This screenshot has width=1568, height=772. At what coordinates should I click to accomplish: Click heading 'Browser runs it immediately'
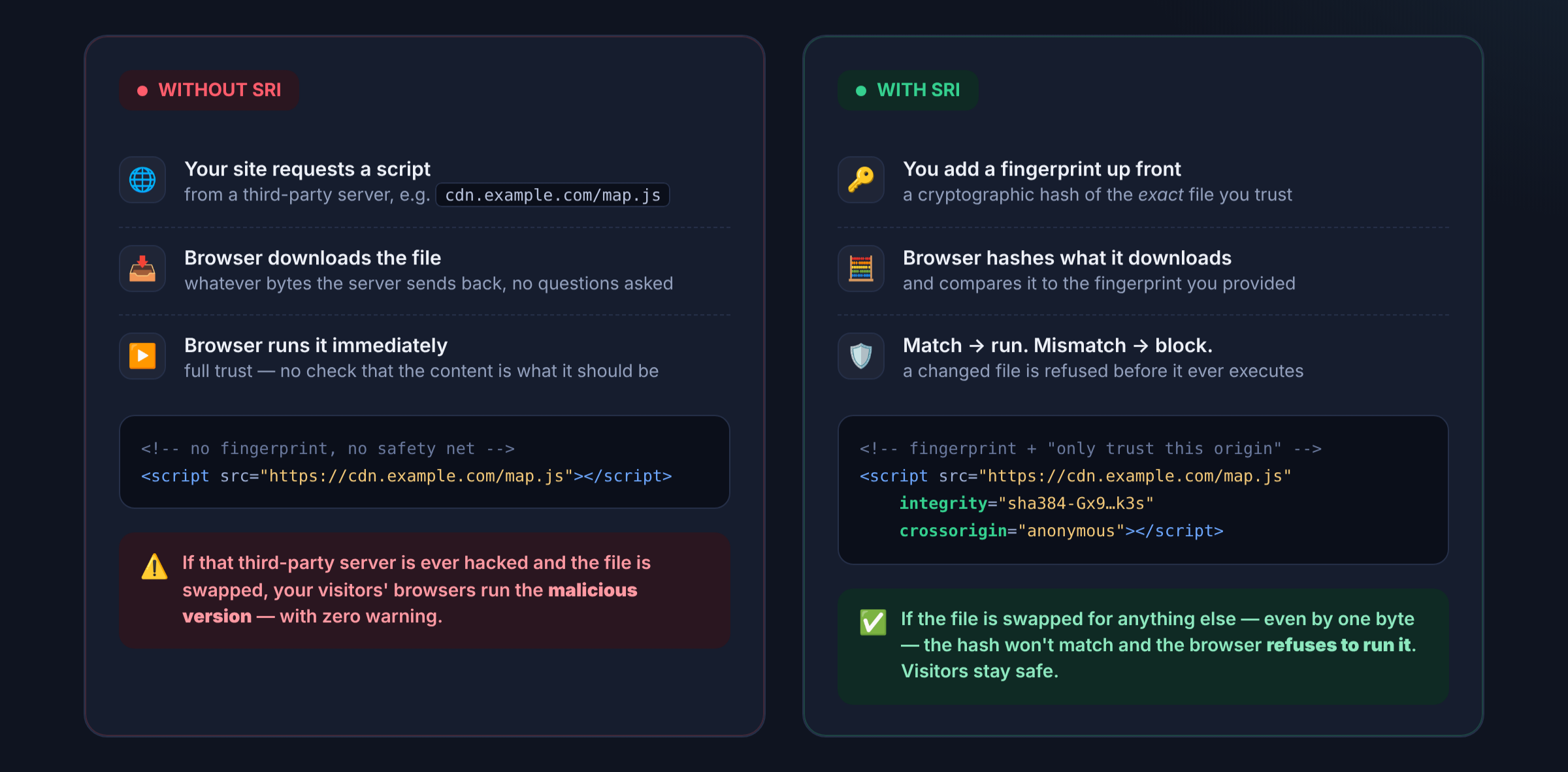[316, 346]
